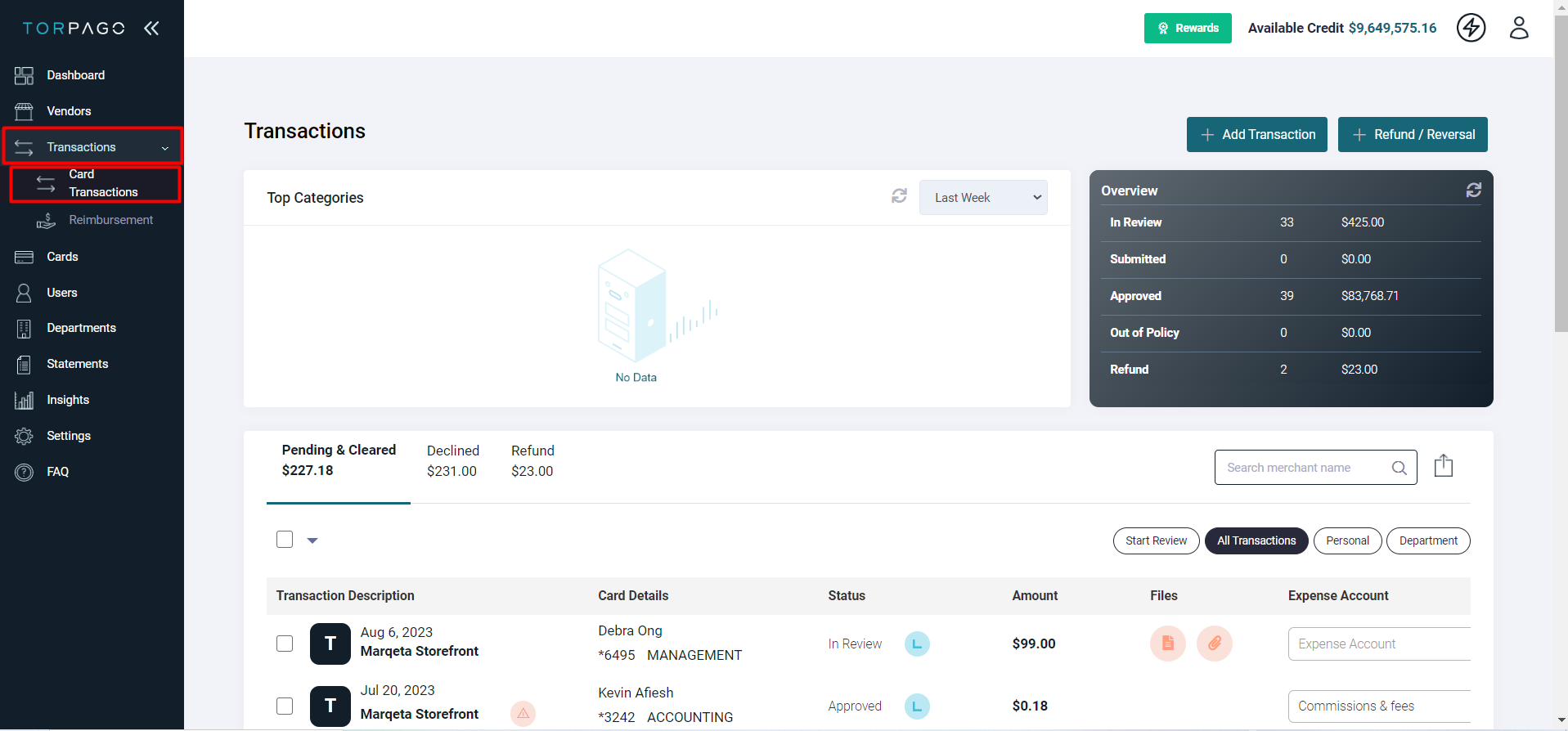Check the Jul 20, 2023 transaction checkbox
Image resolution: width=1568 pixels, height=731 pixels.
tap(285, 706)
